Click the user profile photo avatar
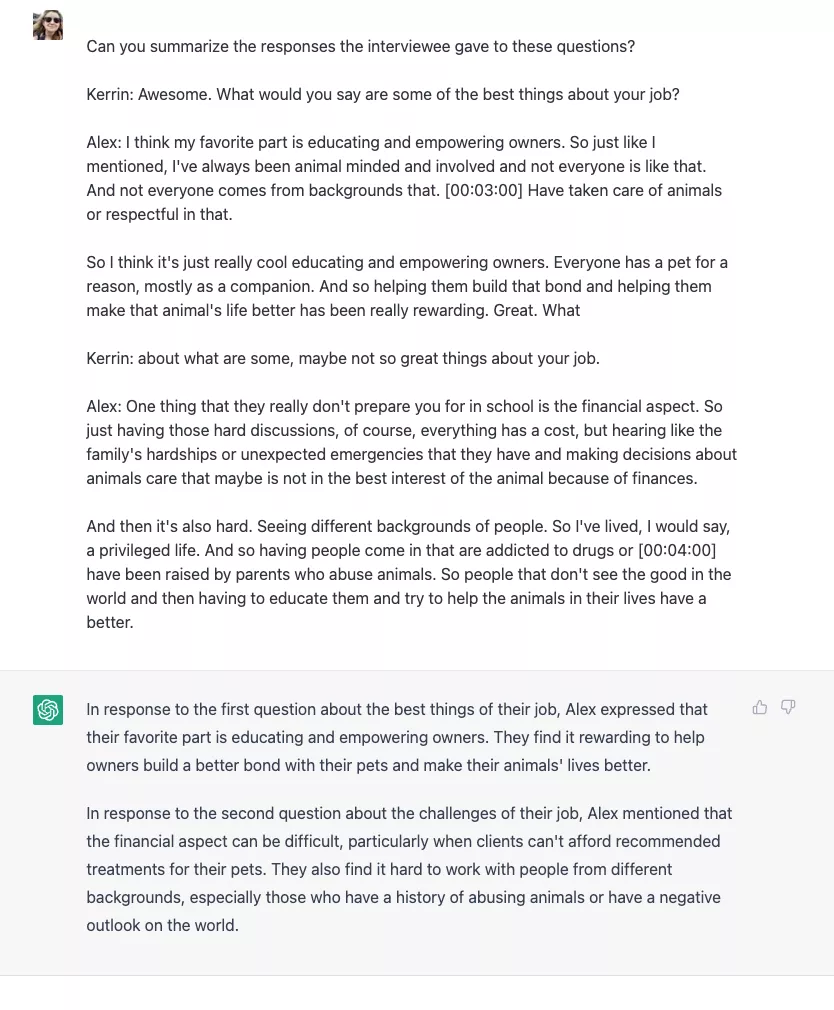 48,25
